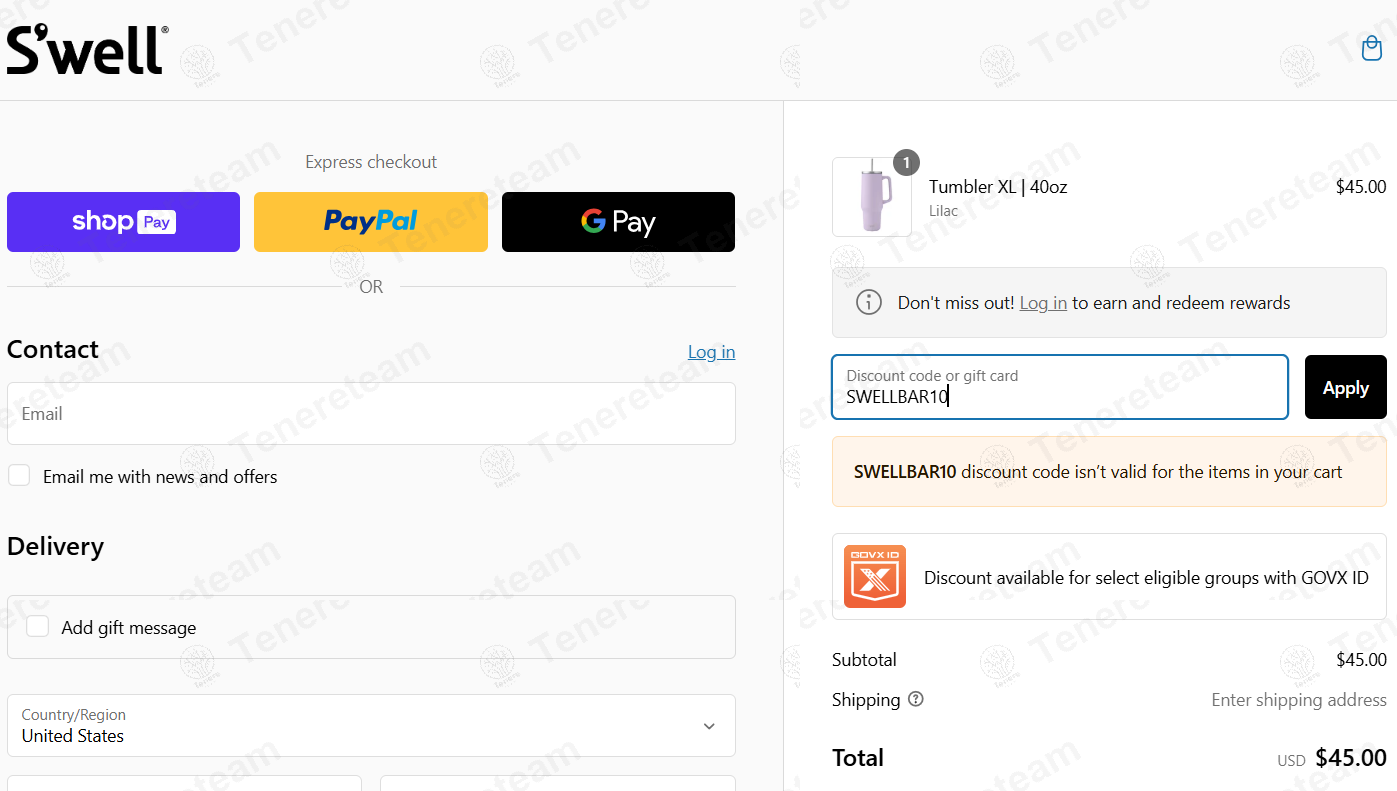Click the Total amount $45.00
This screenshot has width=1397, height=791.
point(1350,758)
